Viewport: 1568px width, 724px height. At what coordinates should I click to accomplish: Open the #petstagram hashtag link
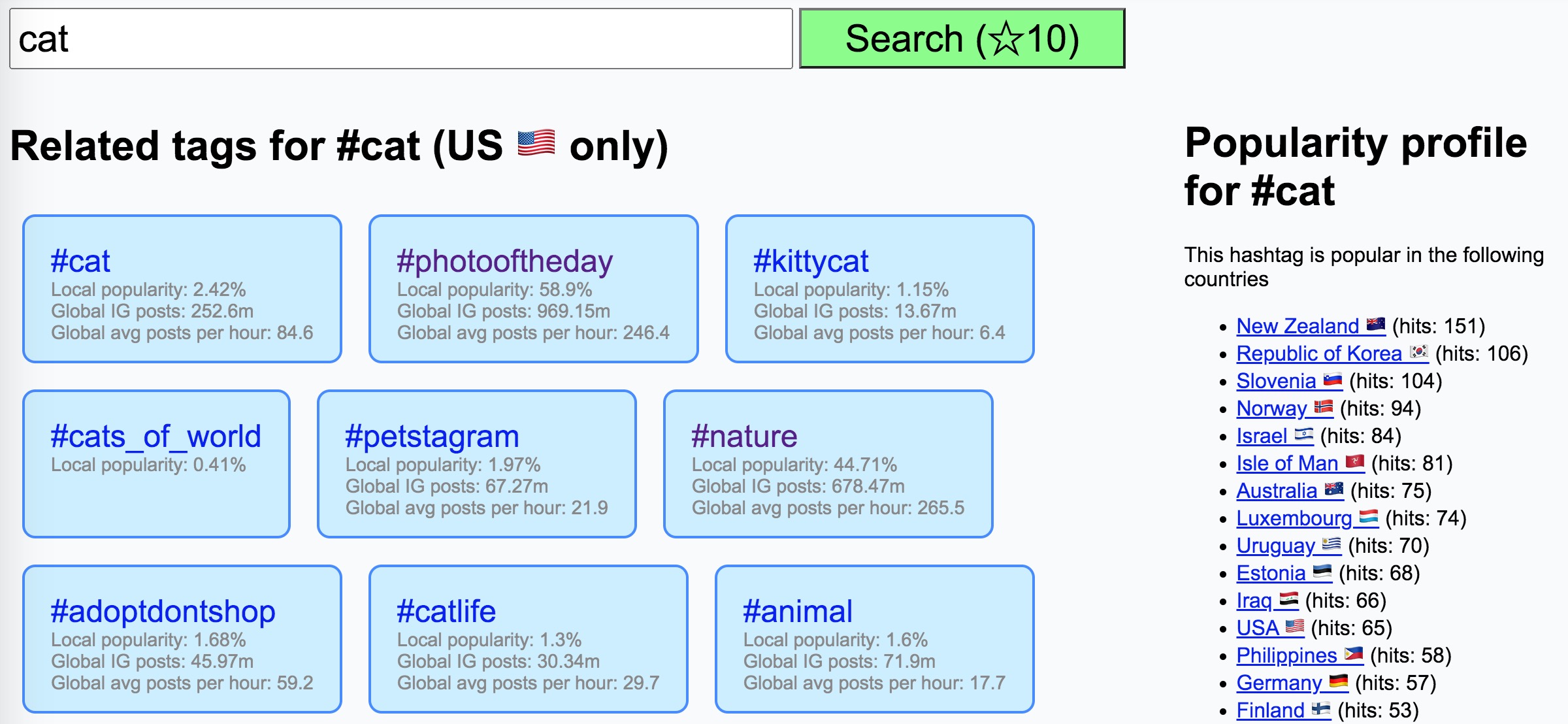click(x=432, y=436)
